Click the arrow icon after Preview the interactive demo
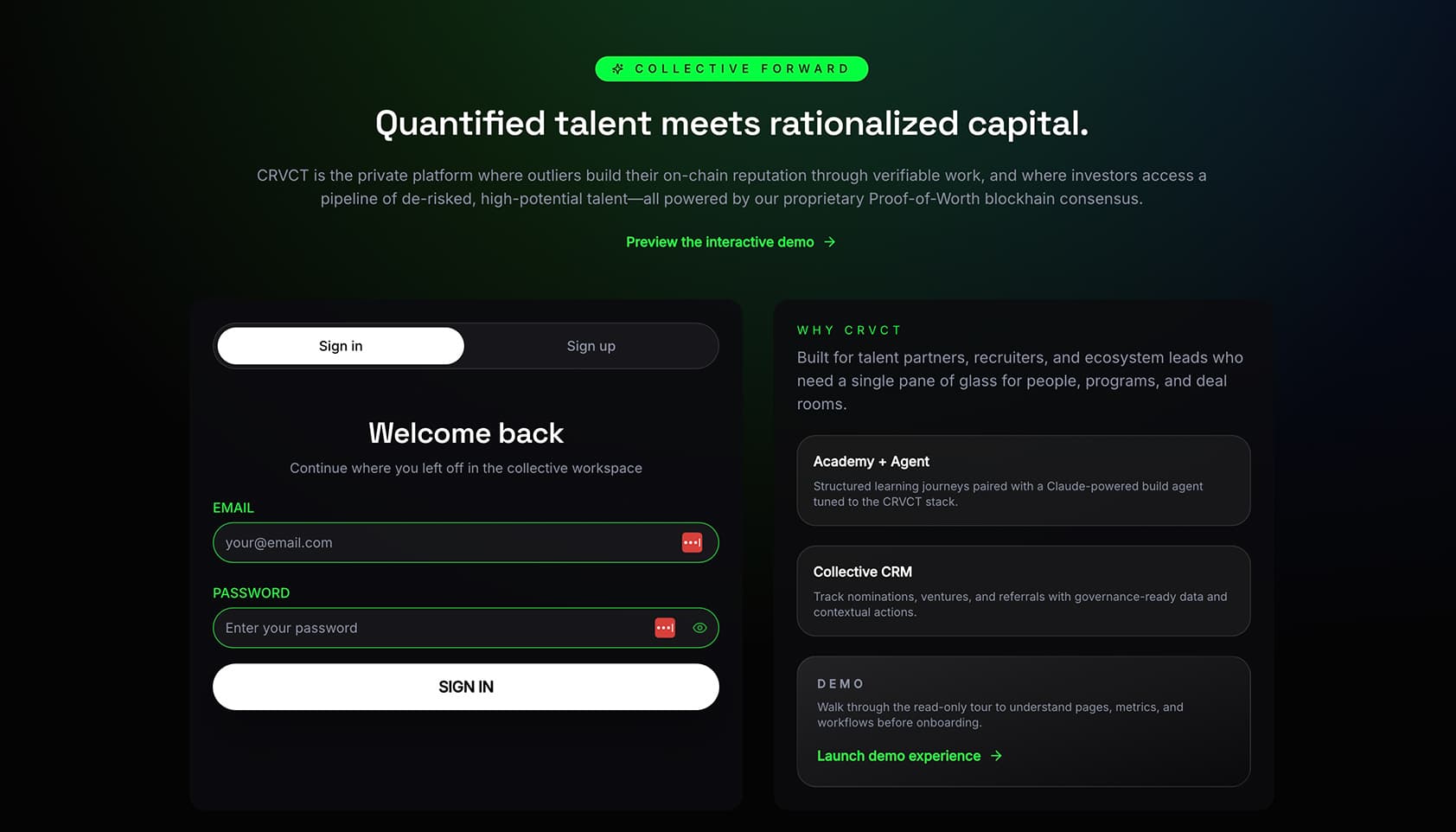The image size is (1456, 832). [829, 242]
